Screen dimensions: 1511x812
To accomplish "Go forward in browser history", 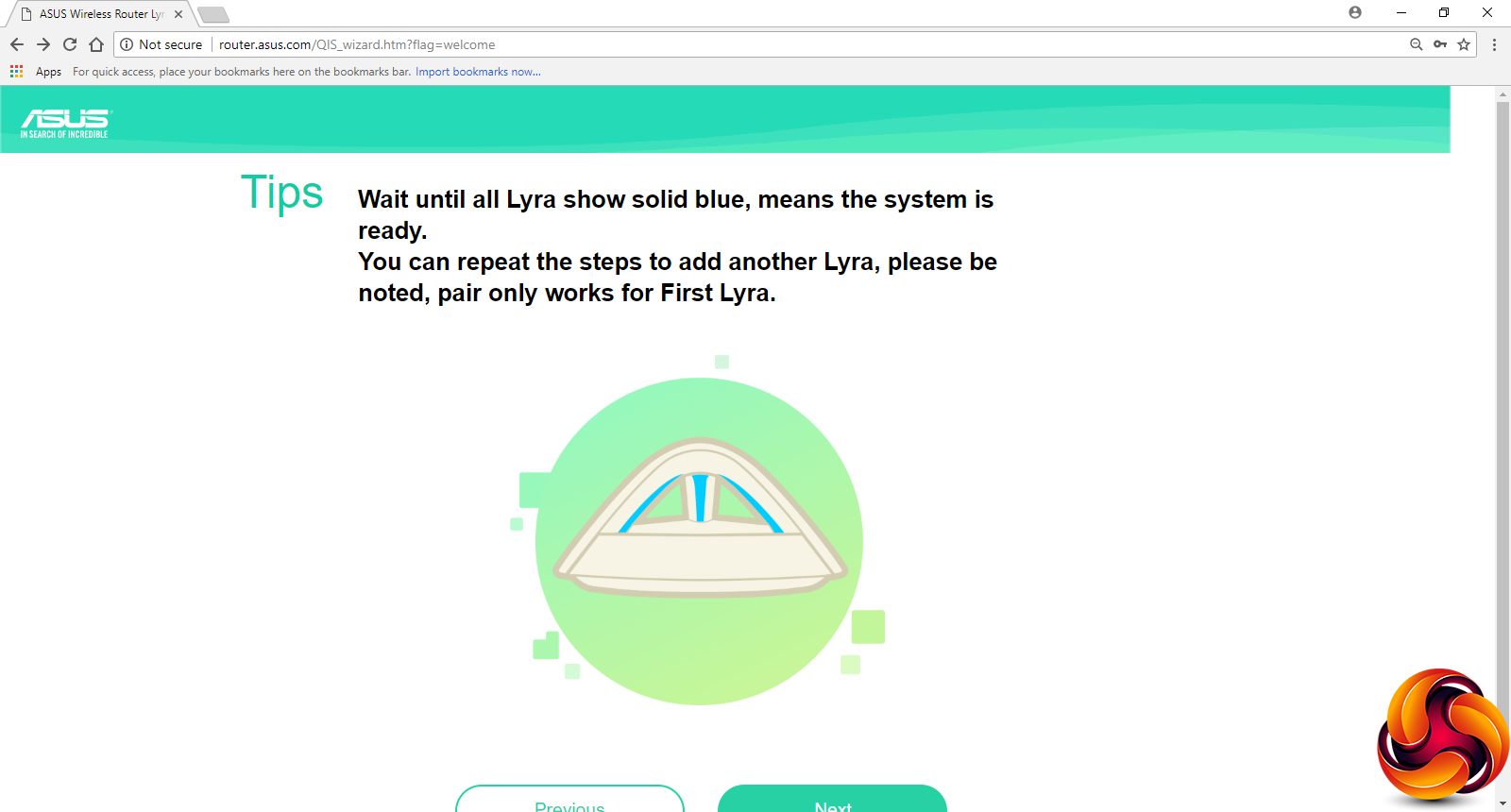I will pos(43,44).
